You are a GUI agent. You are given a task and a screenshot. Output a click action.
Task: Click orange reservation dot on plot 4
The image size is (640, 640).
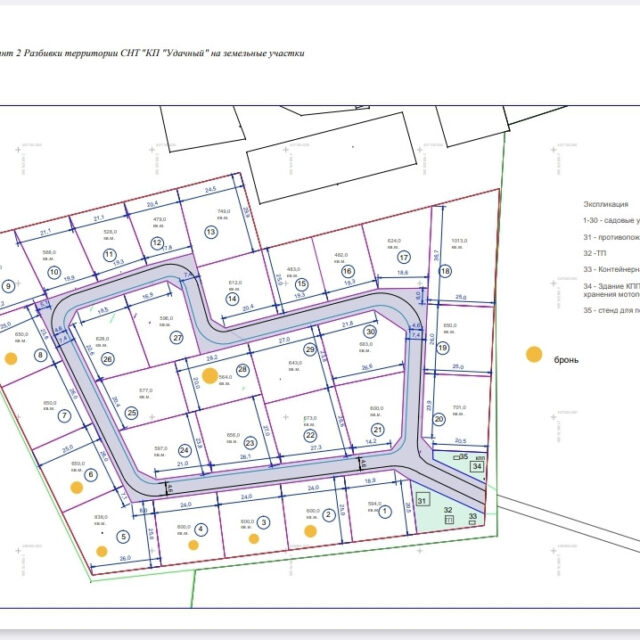point(193,545)
